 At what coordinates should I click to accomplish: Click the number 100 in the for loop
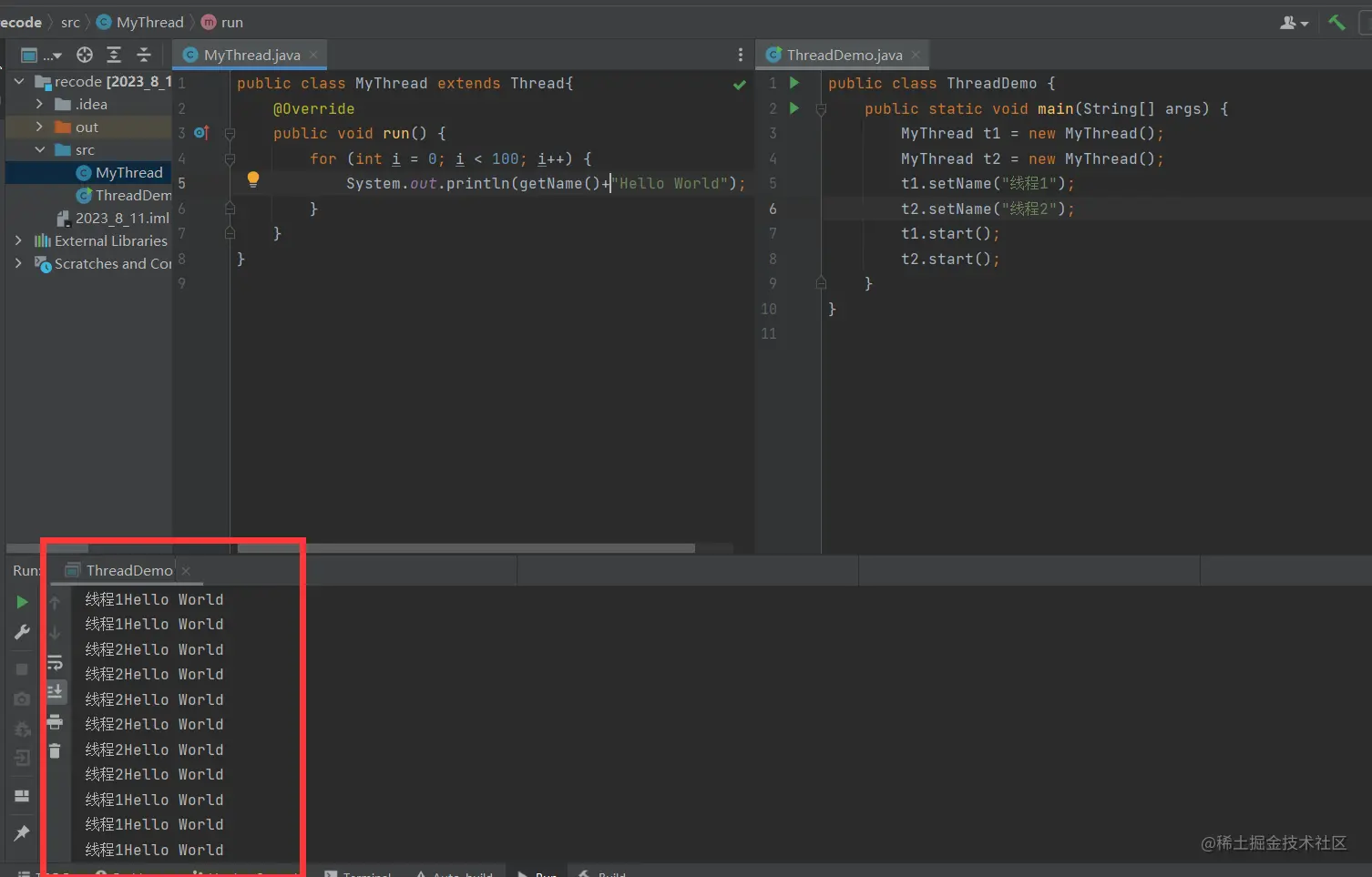505,158
